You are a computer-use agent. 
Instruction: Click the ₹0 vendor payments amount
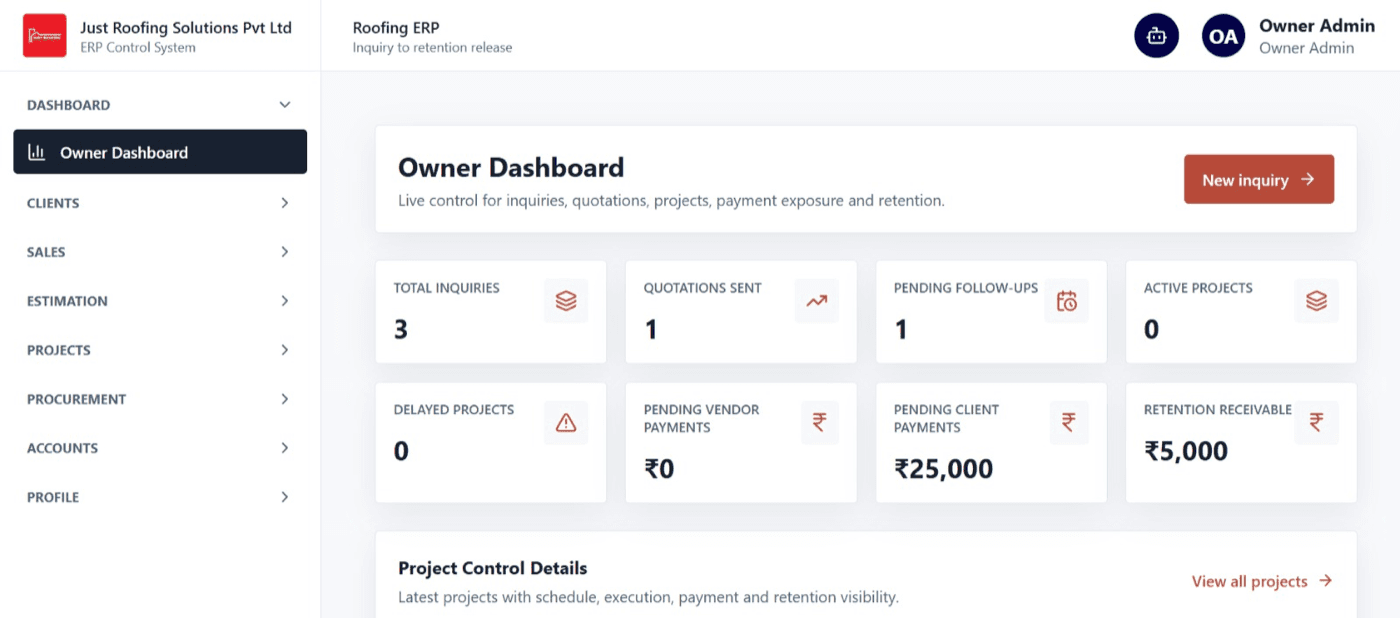tap(659, 468)
